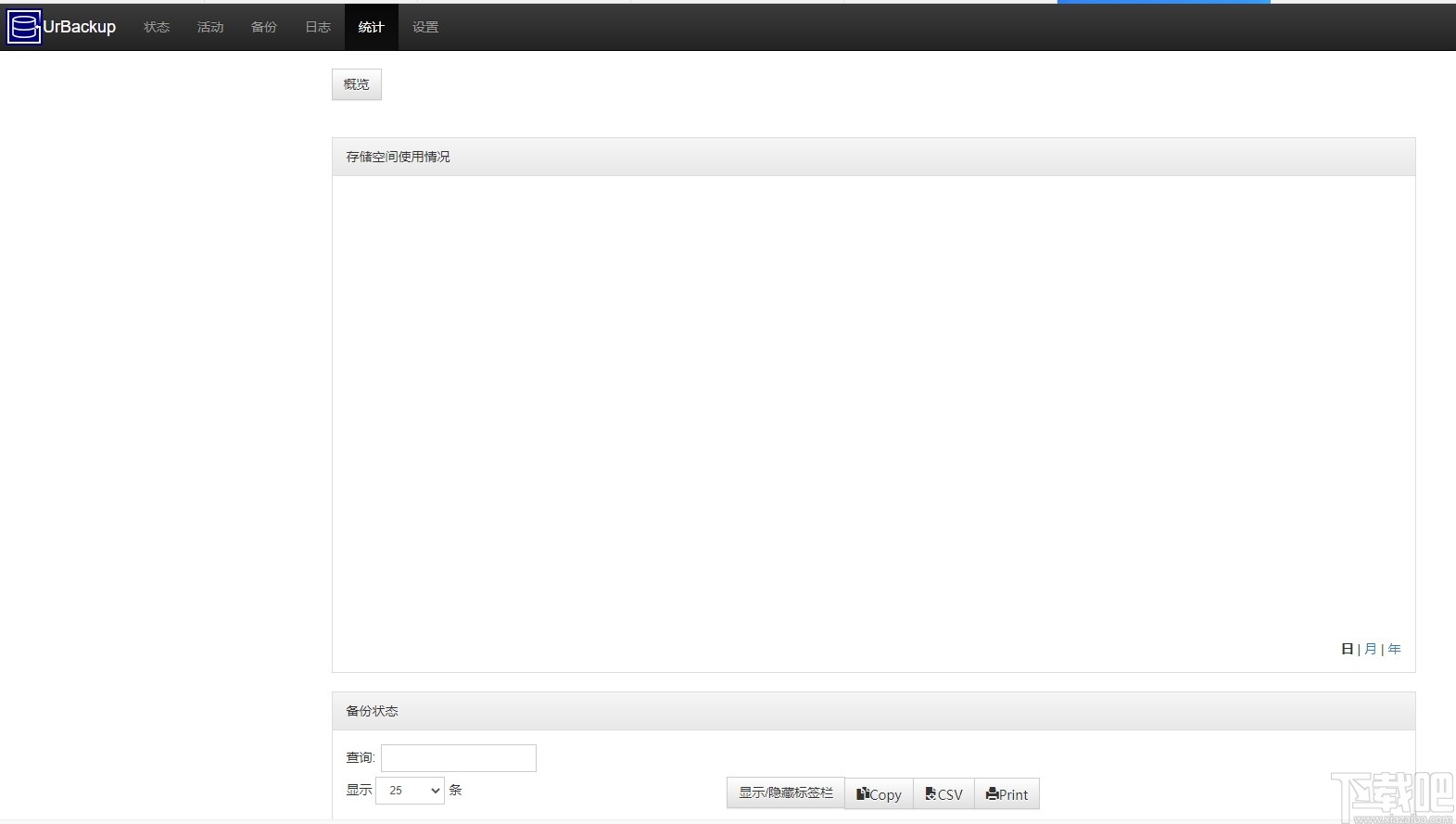Click the 备份状态 panel header

(x=873, y=711)
